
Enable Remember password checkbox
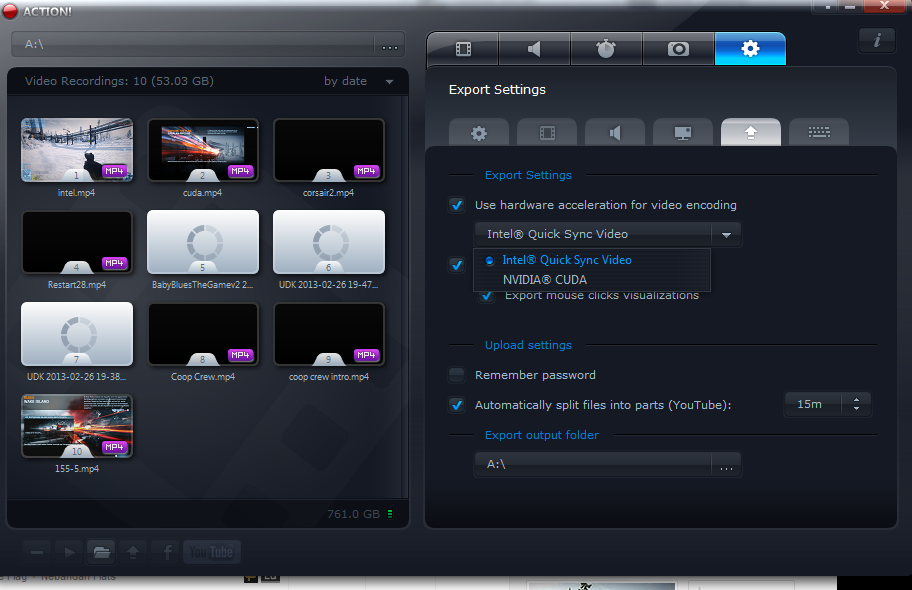pyautogui.click(x=457, y=375)
